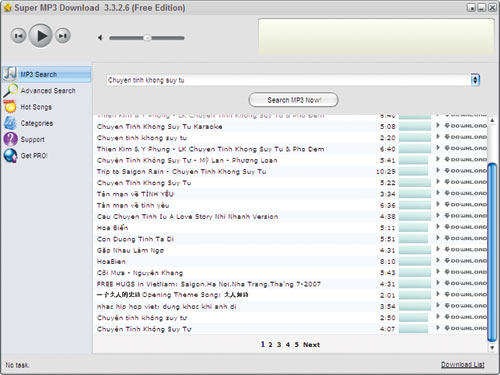Mute with the speaker icon
The height and width of the screenshot is (375, 500).
point(100,38)
